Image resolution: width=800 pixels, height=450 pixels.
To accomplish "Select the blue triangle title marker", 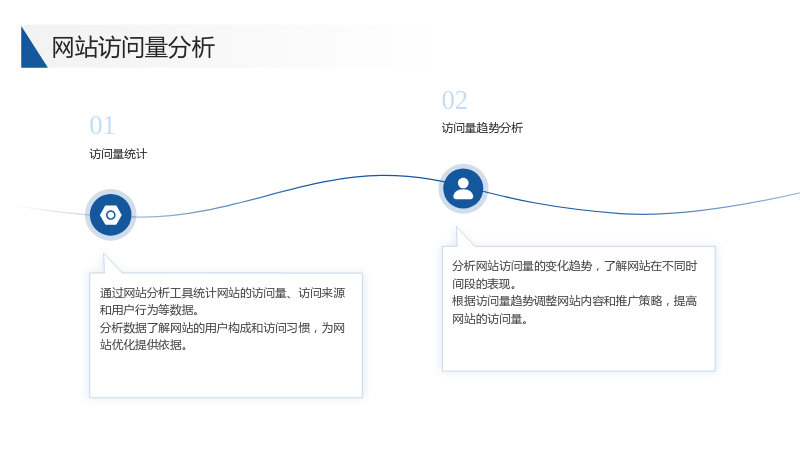I will [x=33, y=47].
